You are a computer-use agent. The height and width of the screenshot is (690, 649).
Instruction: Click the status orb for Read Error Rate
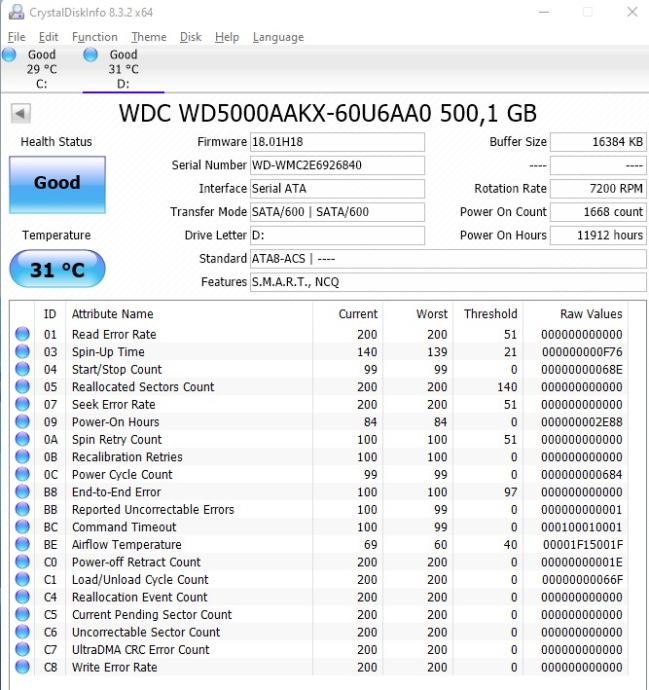[x=22, y=334]
